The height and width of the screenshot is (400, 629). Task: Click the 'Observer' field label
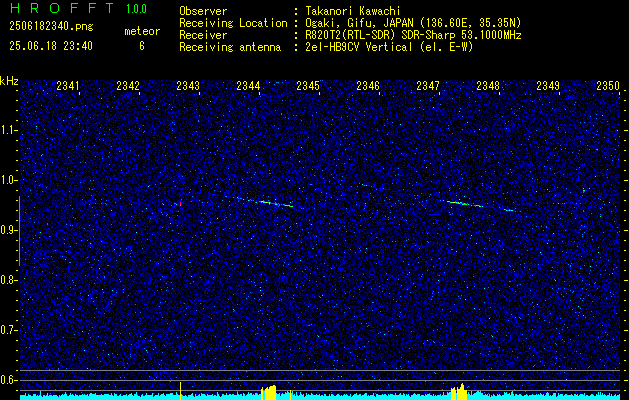click(203, 11)
